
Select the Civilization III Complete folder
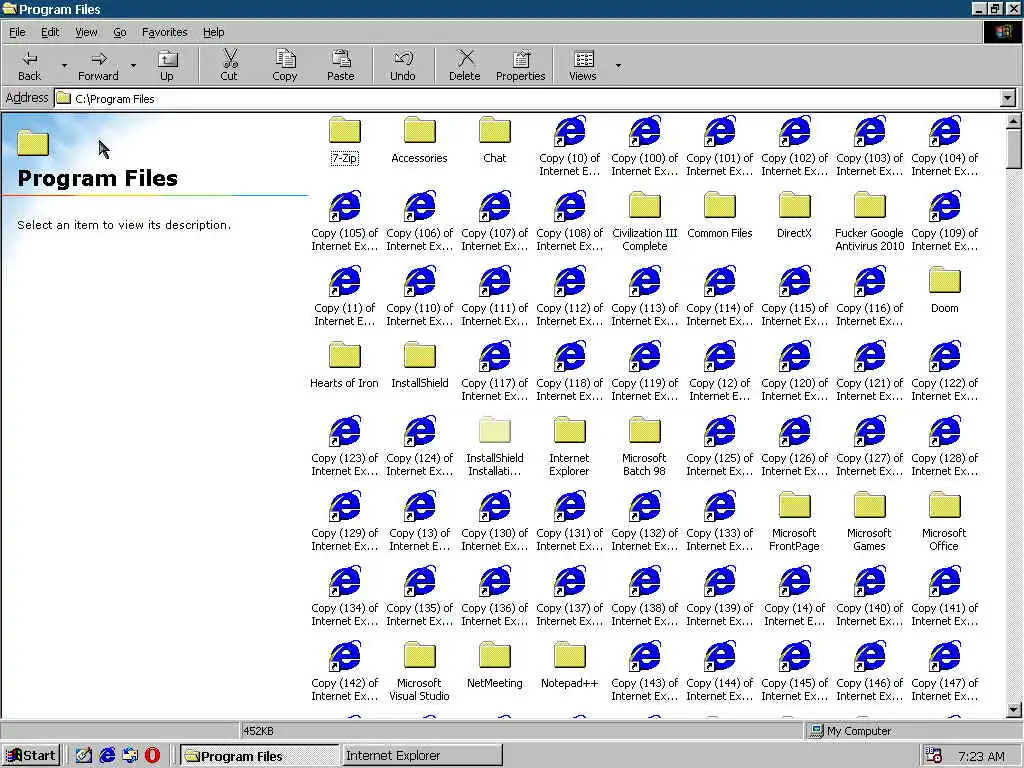(x=645, y=221)
